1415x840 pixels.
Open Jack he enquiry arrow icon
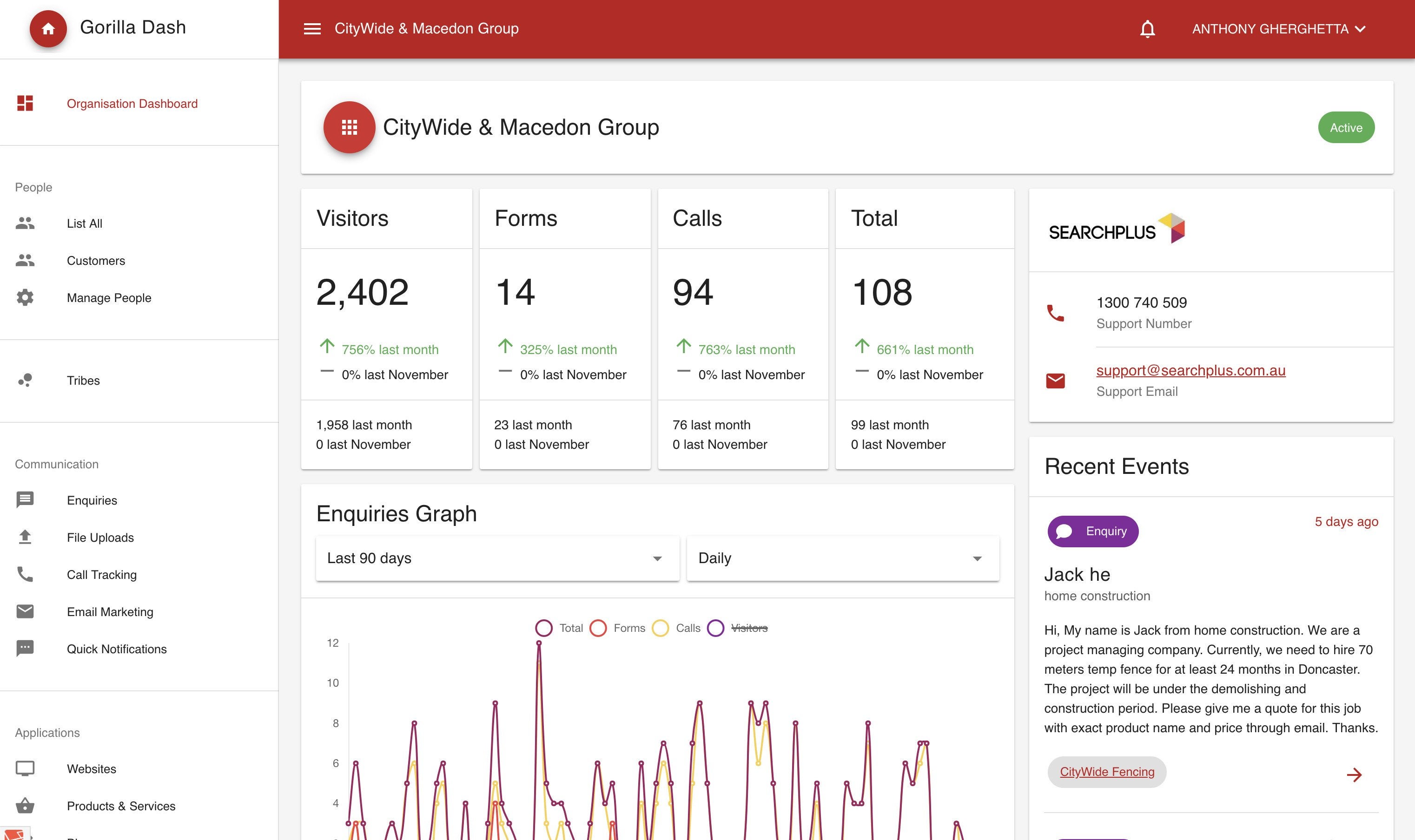1354,774
